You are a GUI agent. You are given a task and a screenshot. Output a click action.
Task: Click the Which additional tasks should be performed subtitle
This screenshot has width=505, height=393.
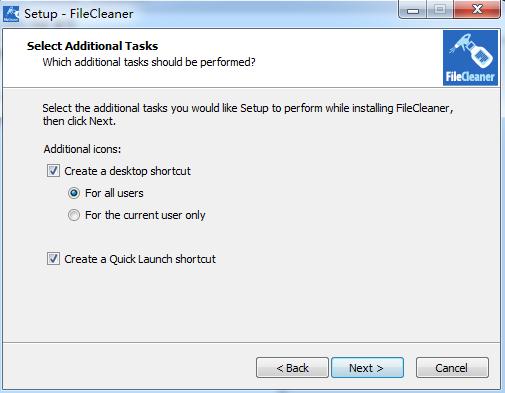(x=149, y=62)
